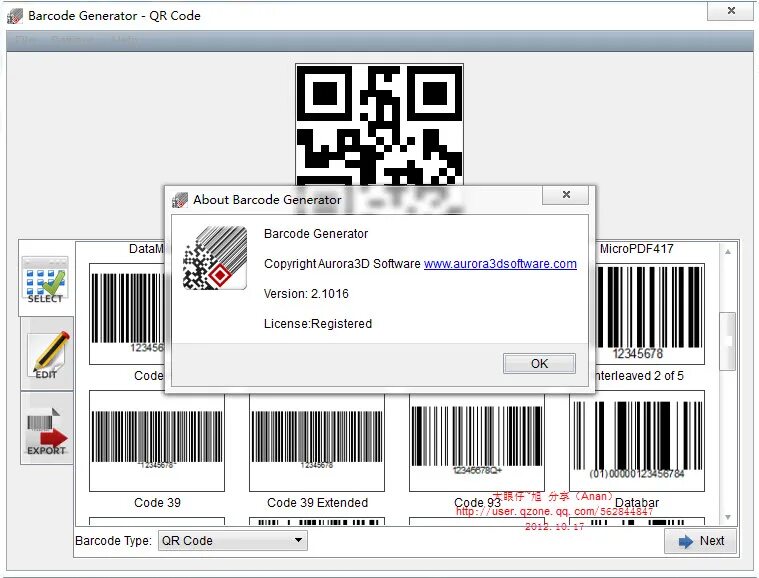Select the Code 39 Extended barcode thumbnail
This screenshot has height=578, width=759.
[317, 441]
